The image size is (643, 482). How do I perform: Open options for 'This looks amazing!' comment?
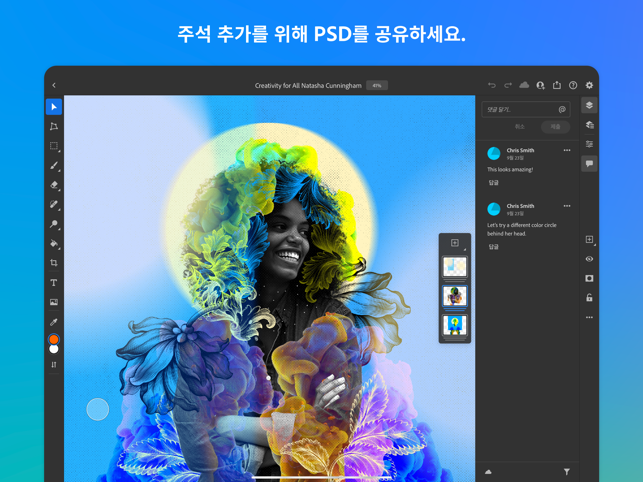567,150
